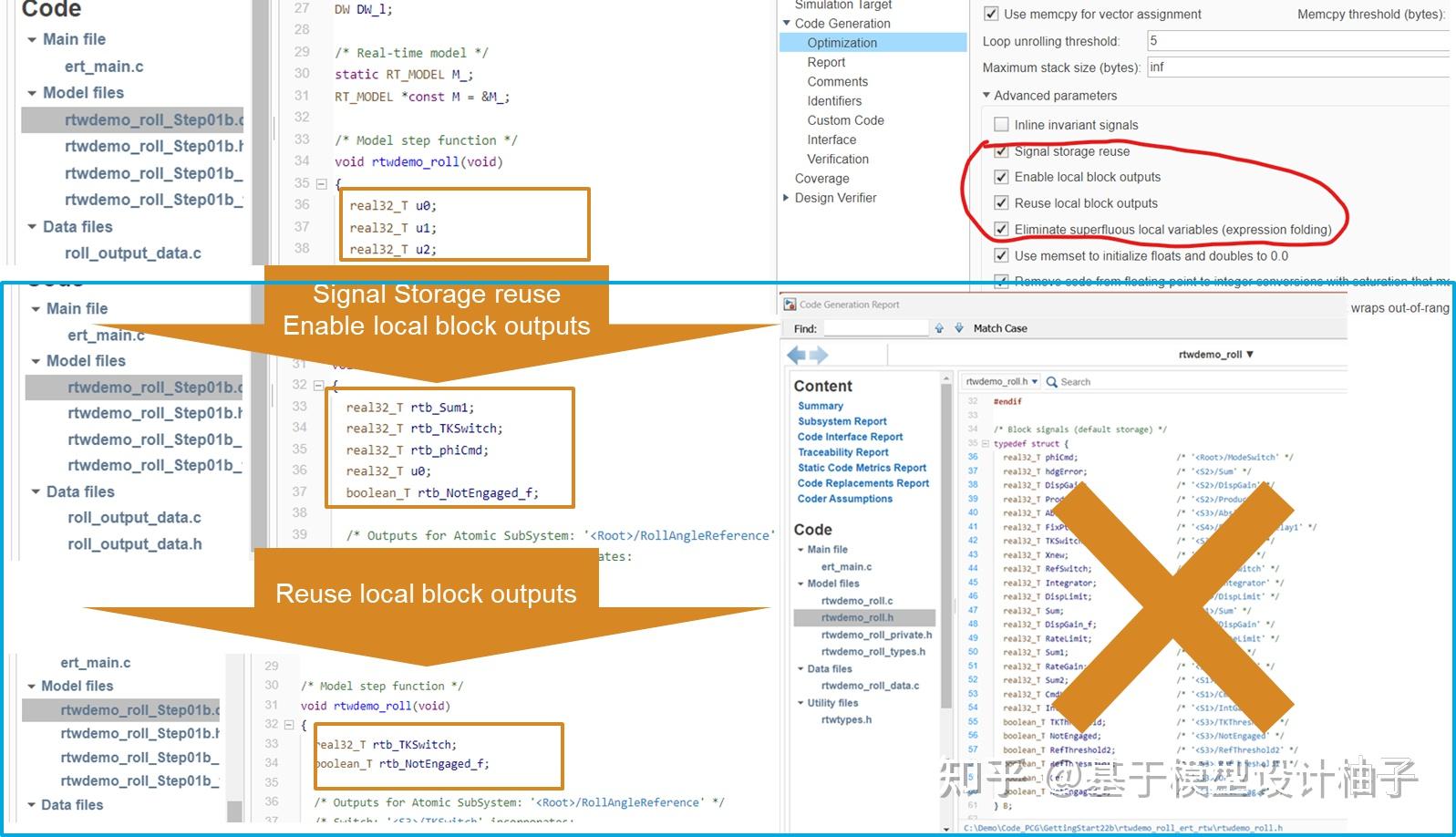Image resolution: width=1456 pixels, height=837 pixels.
Task: Uncheck Reuse local block outputs option
Action: pos(1001,203)
